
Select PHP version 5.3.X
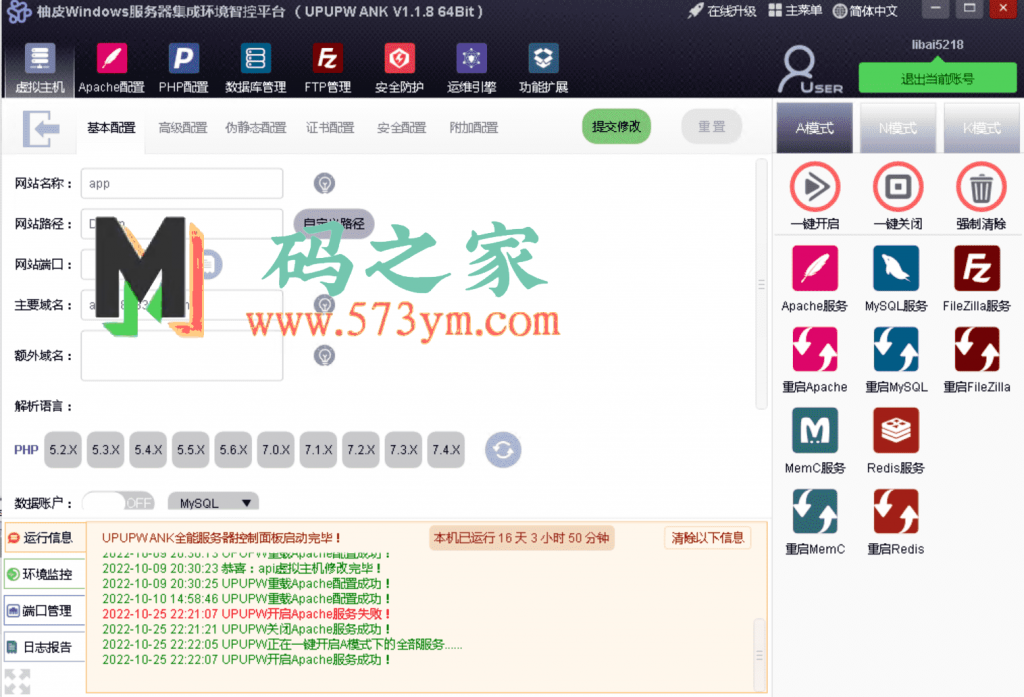tap(105, 449)
